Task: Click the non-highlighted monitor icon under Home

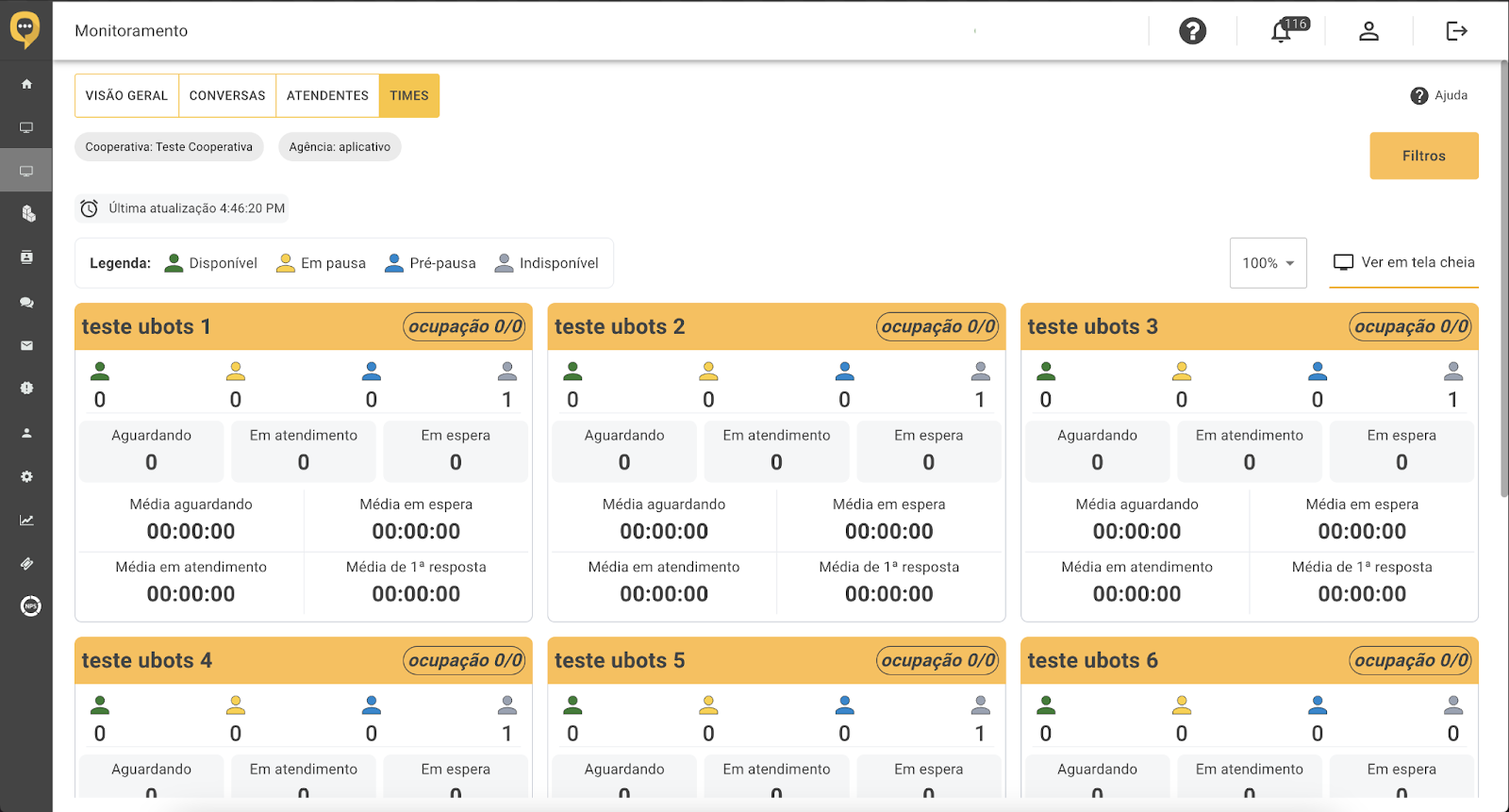Action: pyautogui.click(x=26, y=127)
